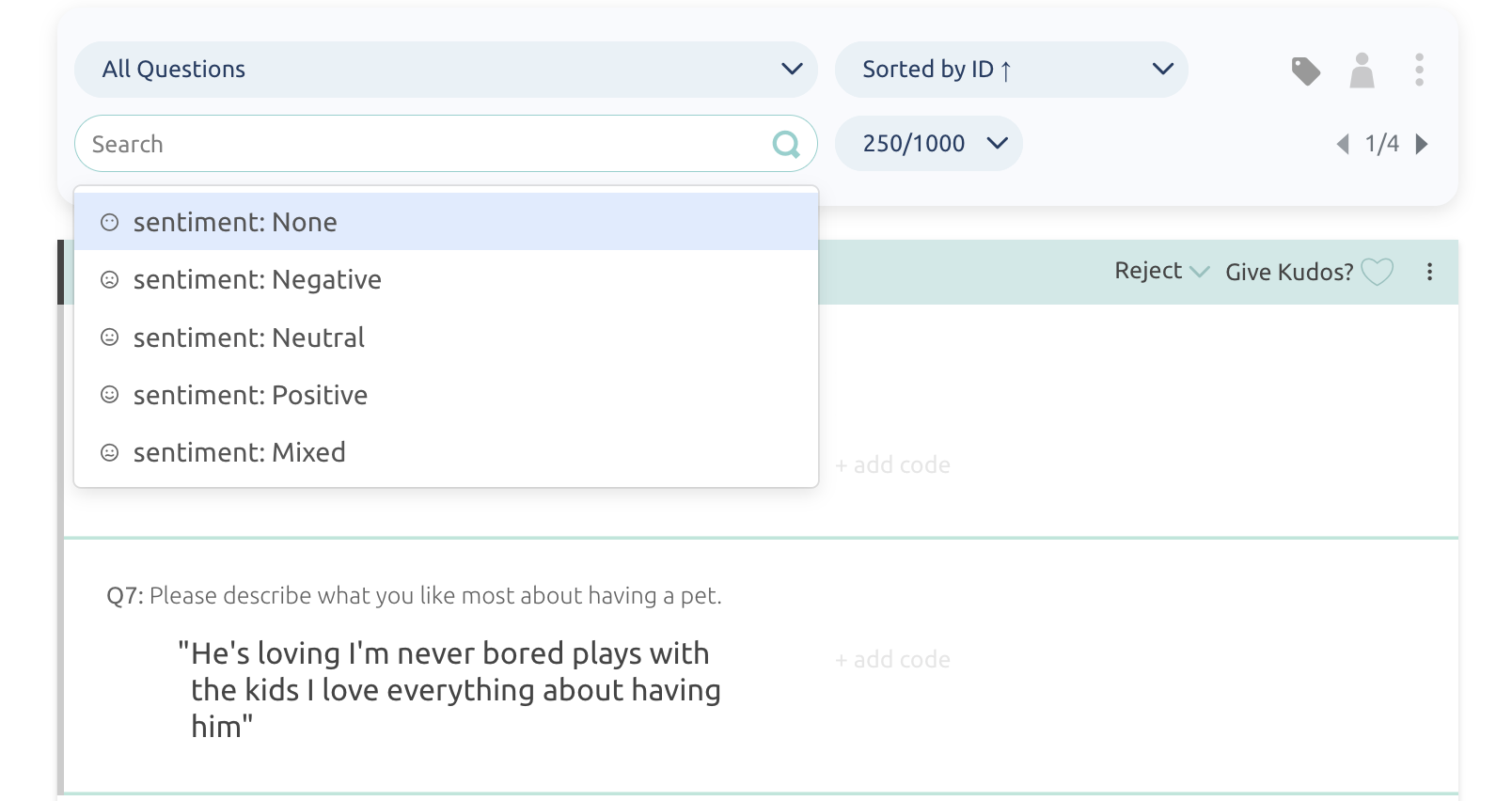Image resolution: width=1512 pixels, height=801 pixels.
Task: Click the Give Kudos heart icon
Action: (1378, 272)
